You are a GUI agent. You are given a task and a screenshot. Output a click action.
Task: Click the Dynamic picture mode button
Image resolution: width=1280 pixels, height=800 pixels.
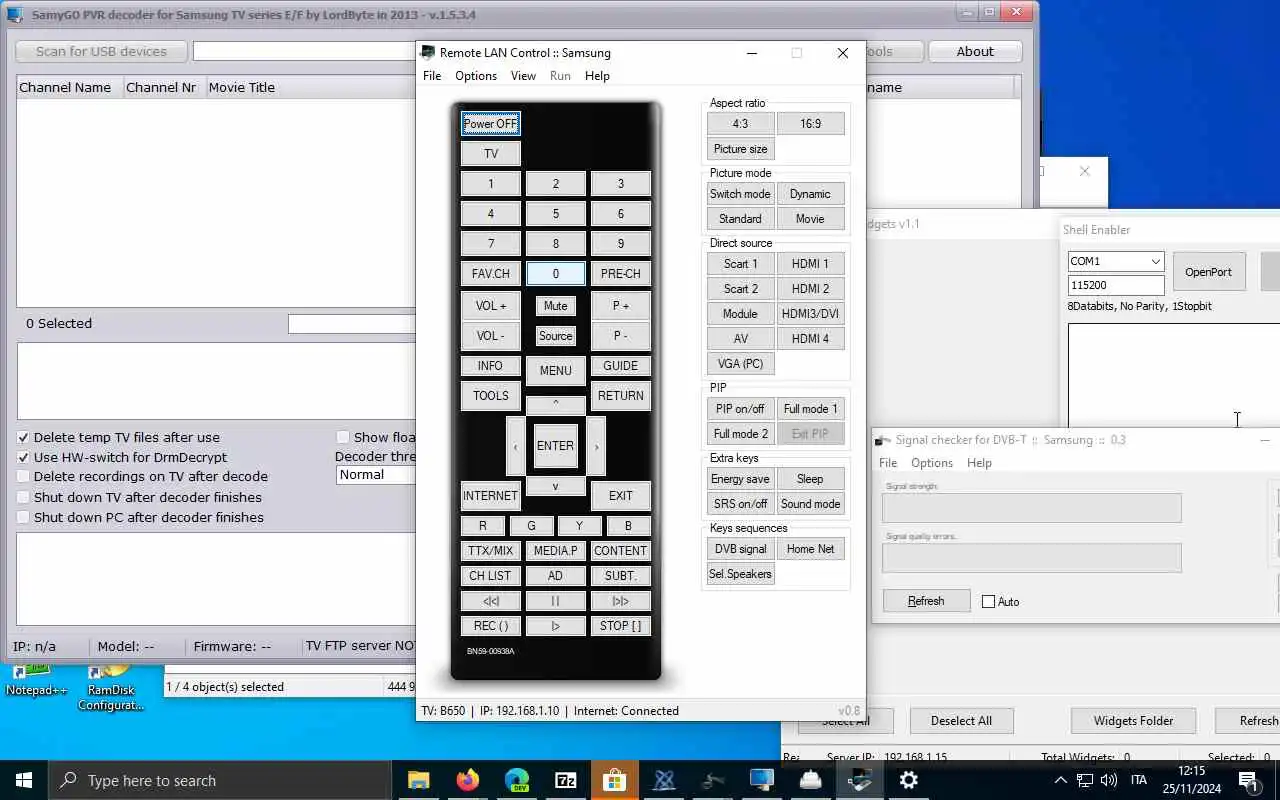pos(810,194)
